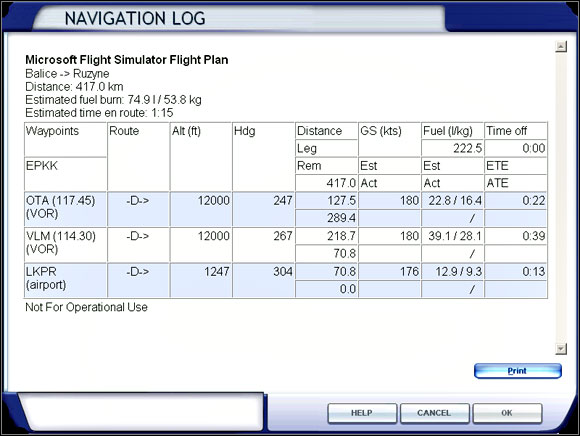Click the CANCEL button
Viewport: 580px width, 436px height.
pyautogui.click(x=434, y=413)
